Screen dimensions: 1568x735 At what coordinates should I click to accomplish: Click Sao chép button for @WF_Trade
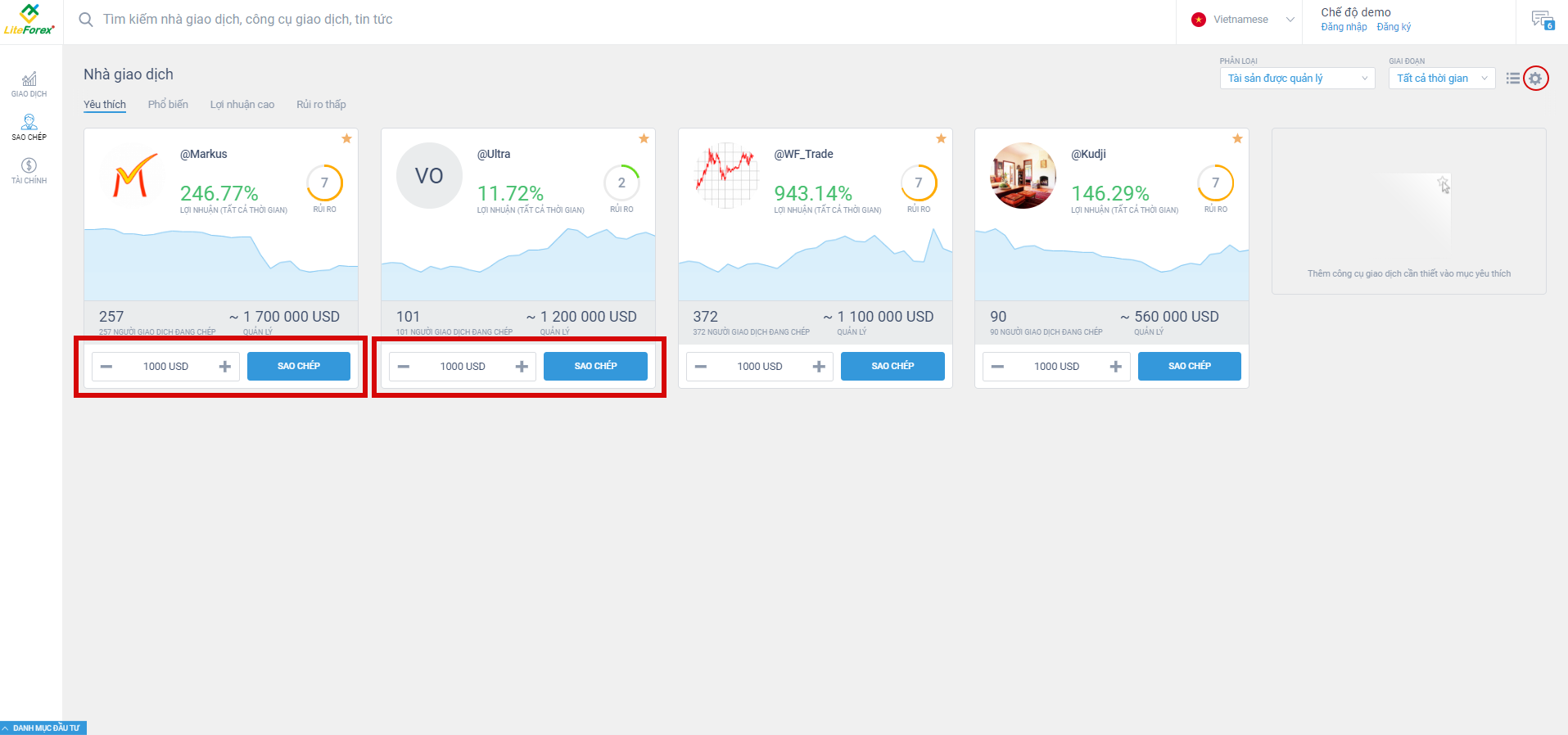click(892, 366)
